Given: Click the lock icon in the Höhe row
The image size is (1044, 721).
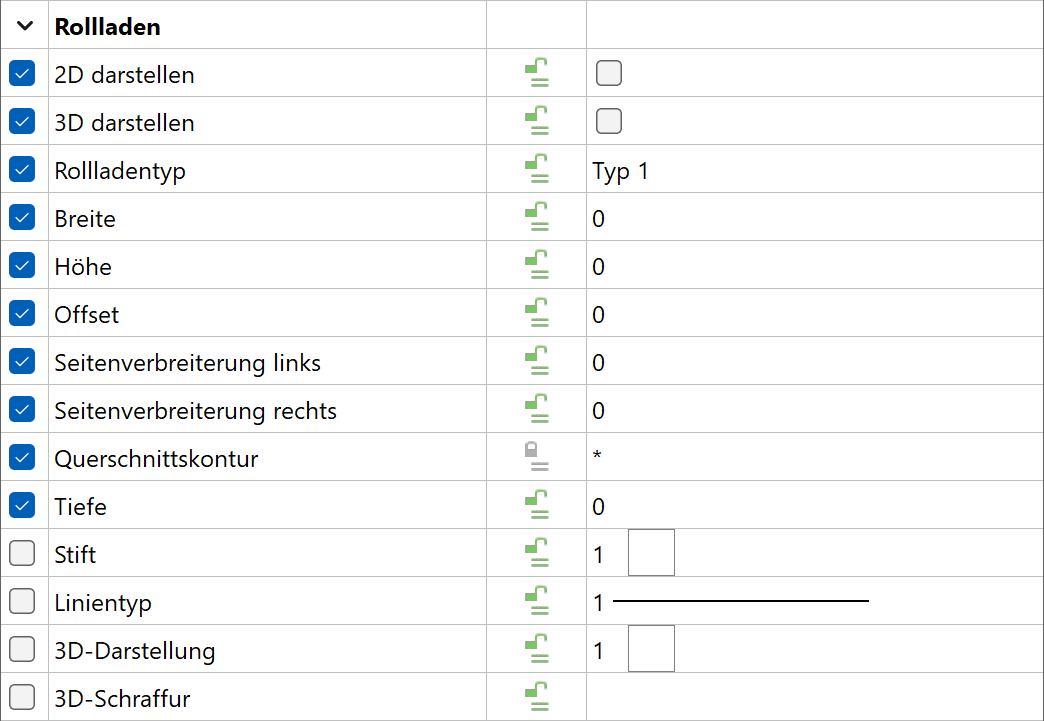Looking at the screenshot, I should [x=537, y=264].
